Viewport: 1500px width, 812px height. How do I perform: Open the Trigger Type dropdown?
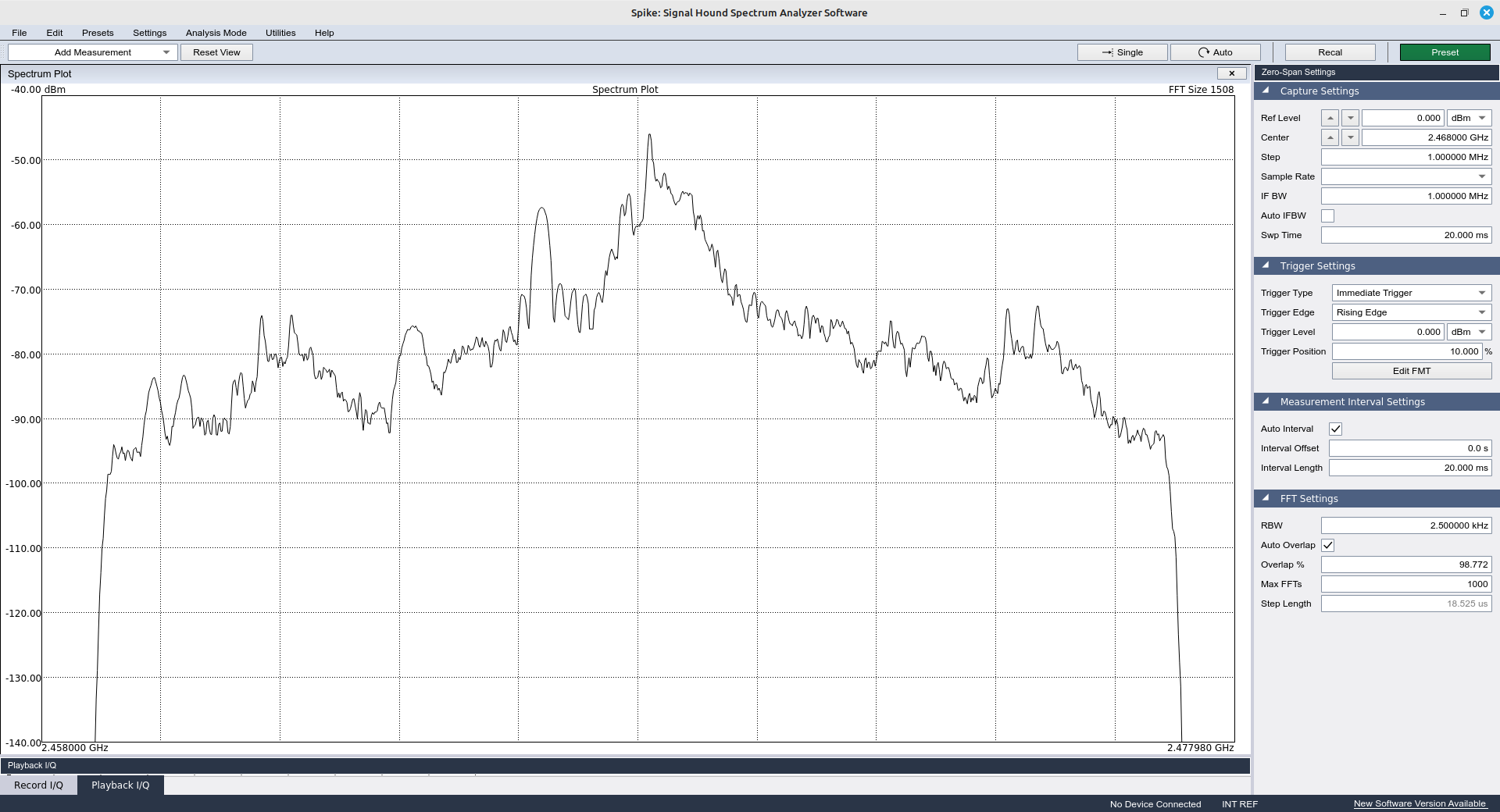pos(1412,293)
